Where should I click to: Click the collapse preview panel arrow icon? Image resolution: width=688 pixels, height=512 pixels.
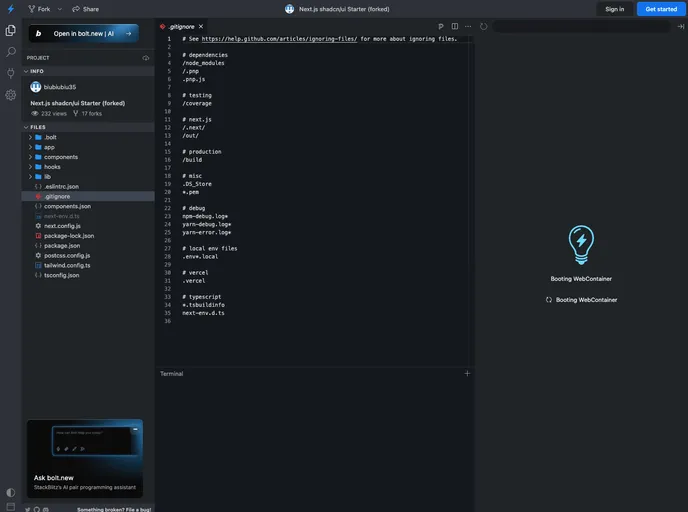pyautogui.click(x=681, y=26)
